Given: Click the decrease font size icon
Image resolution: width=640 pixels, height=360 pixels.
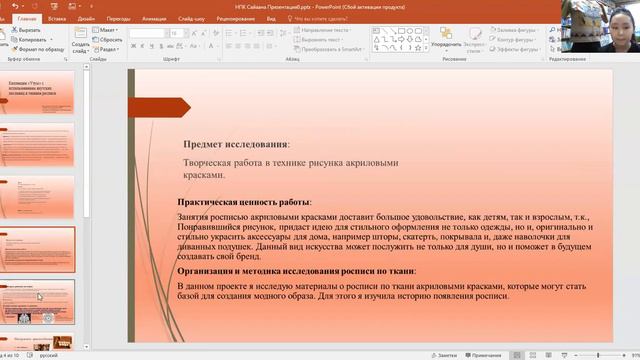Looking at the screenshot, I should pyautogui.click(x=203, y=33).
